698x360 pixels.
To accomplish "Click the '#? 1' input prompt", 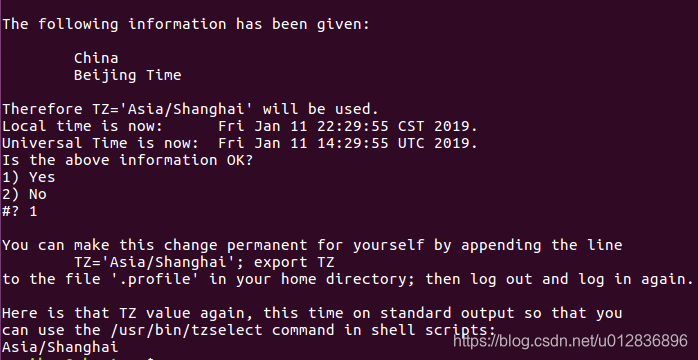I will coord(20,211).
